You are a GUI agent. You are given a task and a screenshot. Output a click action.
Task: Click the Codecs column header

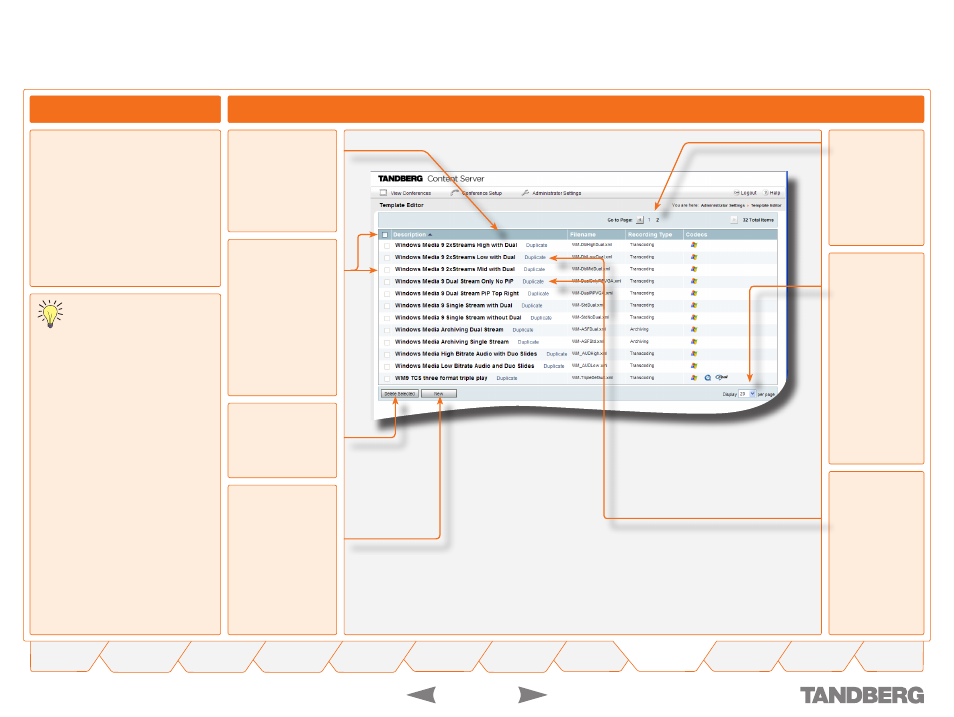(697, 234)
